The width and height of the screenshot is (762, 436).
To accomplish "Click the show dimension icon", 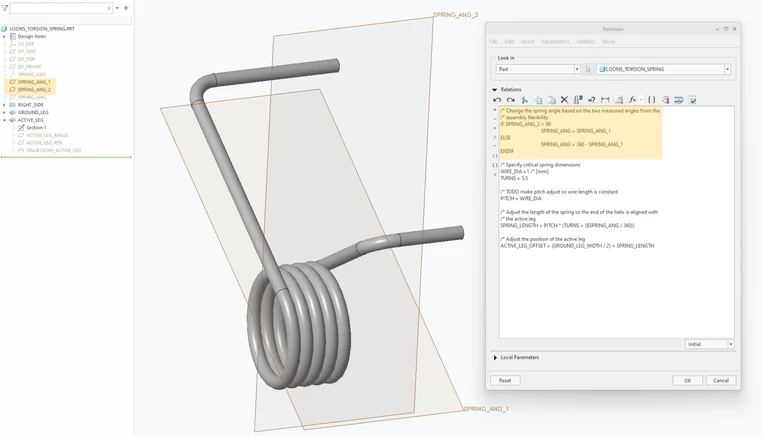I will pos(605,100).
